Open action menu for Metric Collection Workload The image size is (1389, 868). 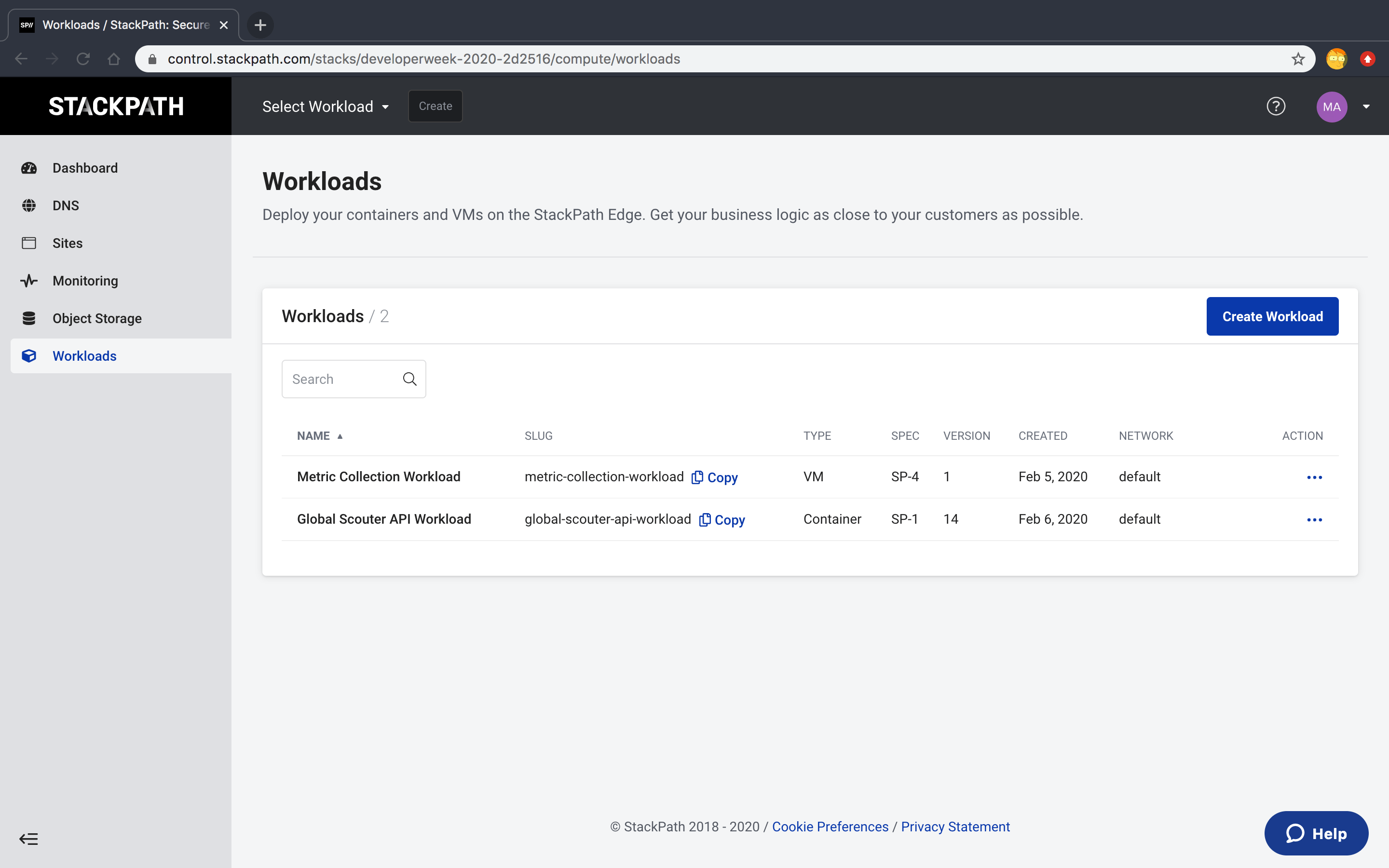click(x=1314, y=477)
